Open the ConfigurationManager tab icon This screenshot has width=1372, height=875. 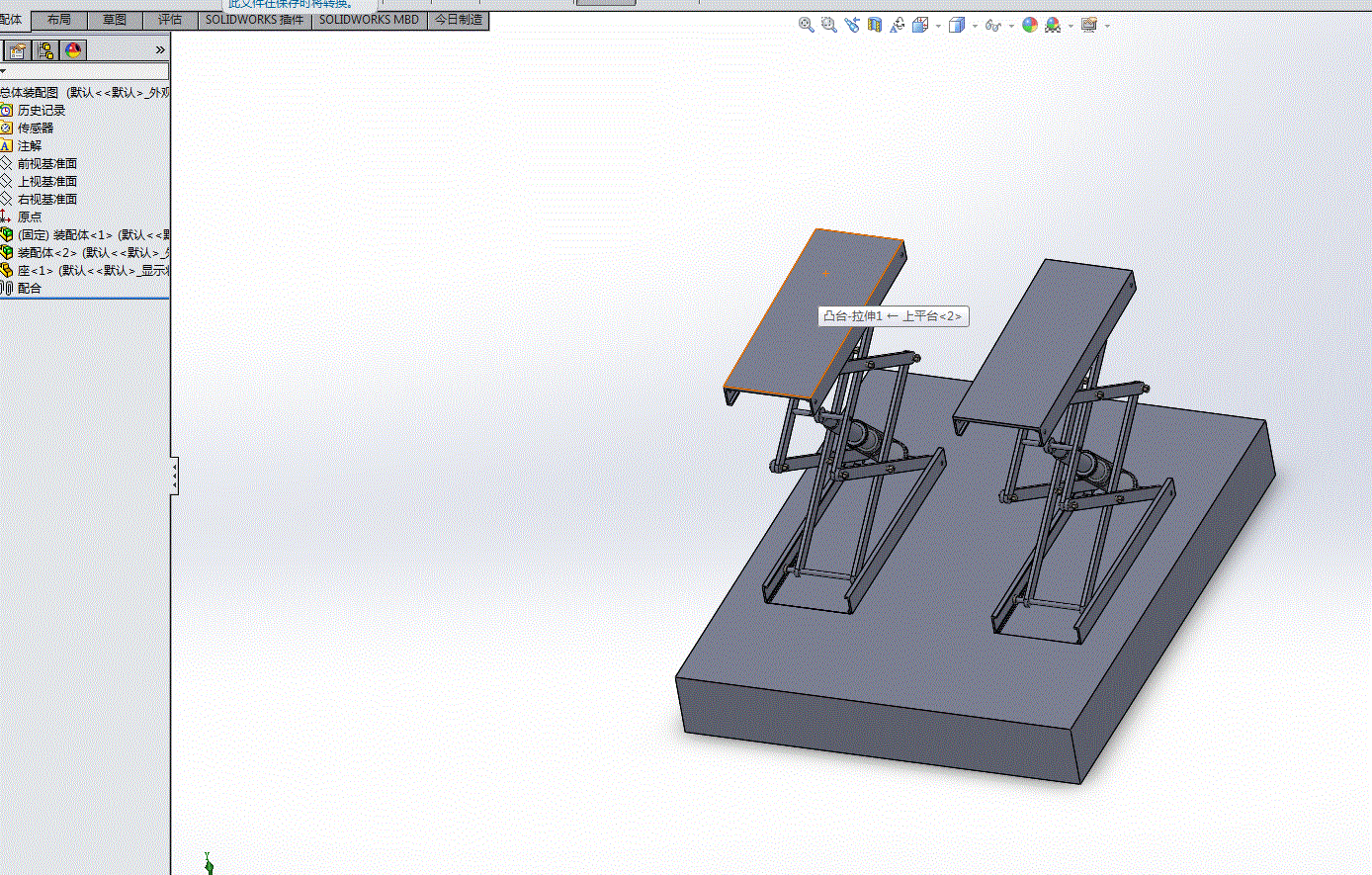45,50
